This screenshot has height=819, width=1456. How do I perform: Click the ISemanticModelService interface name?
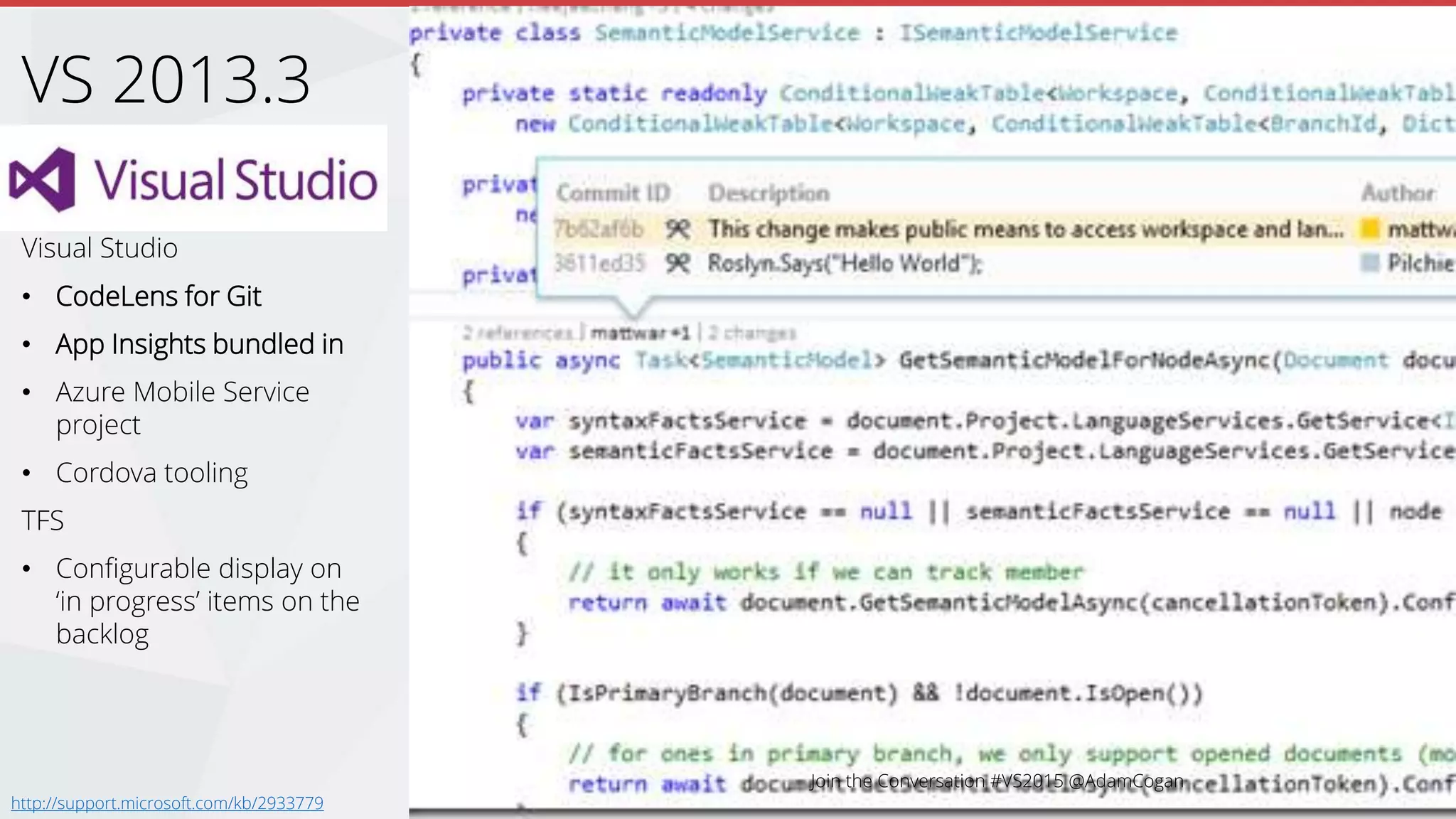click(x=1039, y=33)
